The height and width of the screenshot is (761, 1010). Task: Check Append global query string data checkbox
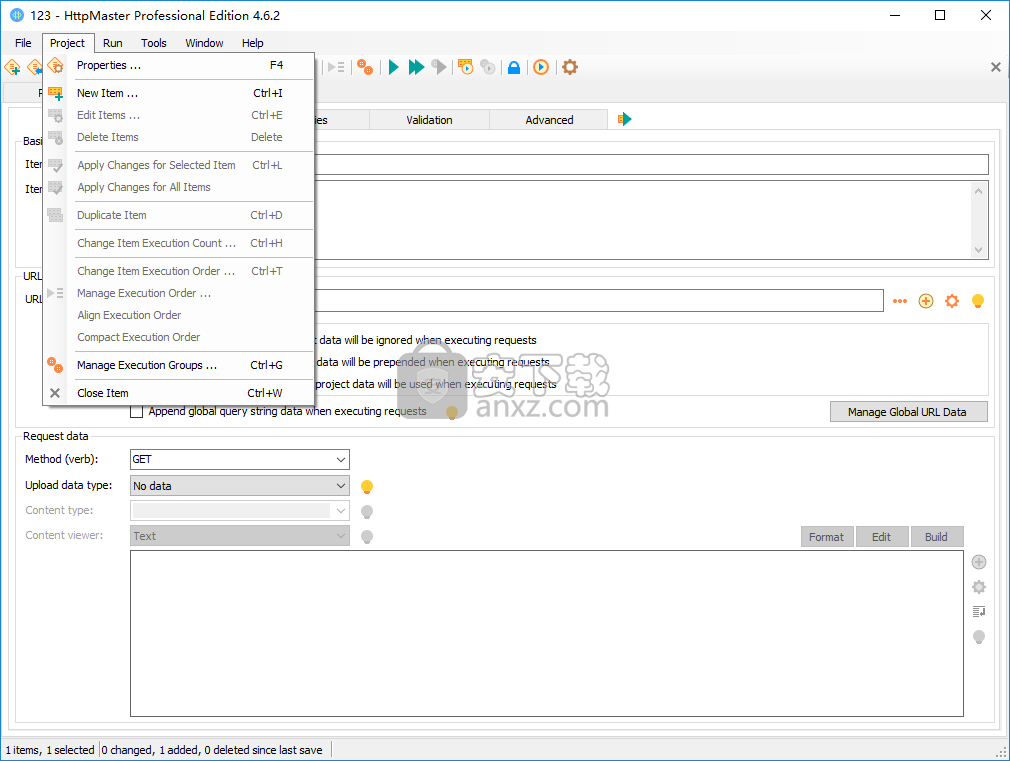[x=137, y=412]
